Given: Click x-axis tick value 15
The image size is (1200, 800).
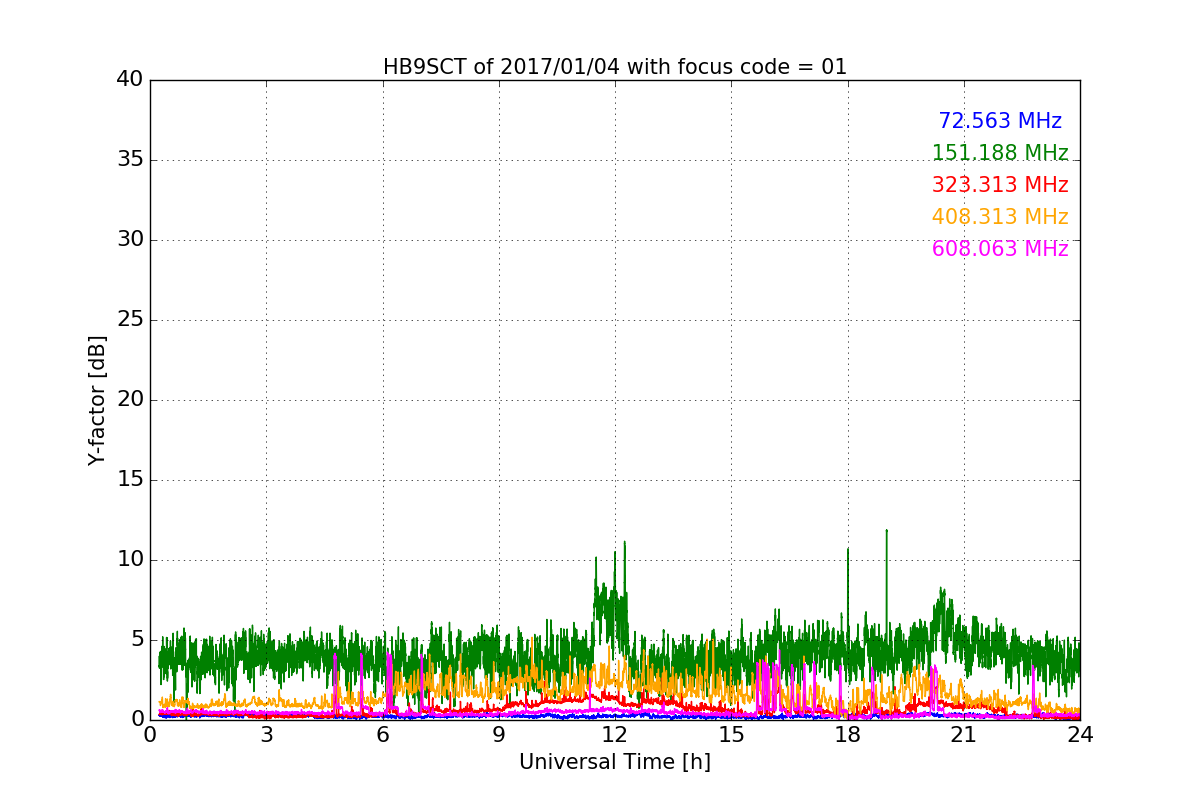Looking at the screenshot, I should tap(731, 735).
